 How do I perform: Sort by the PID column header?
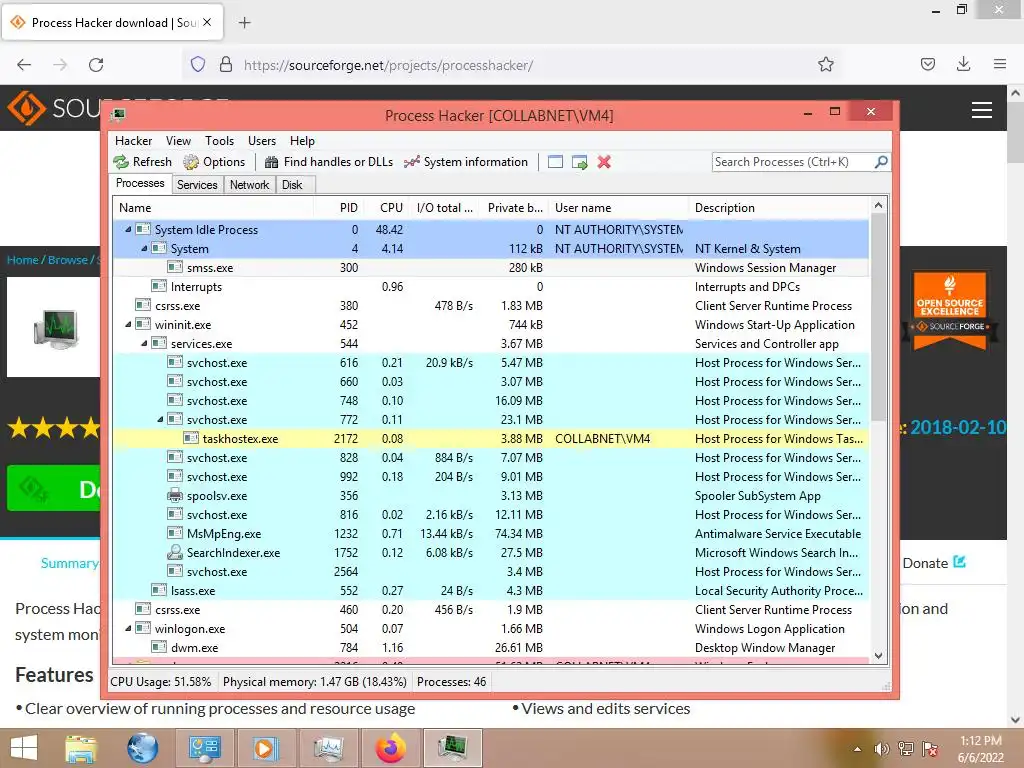pyautogui.click(x=338, y=208)
